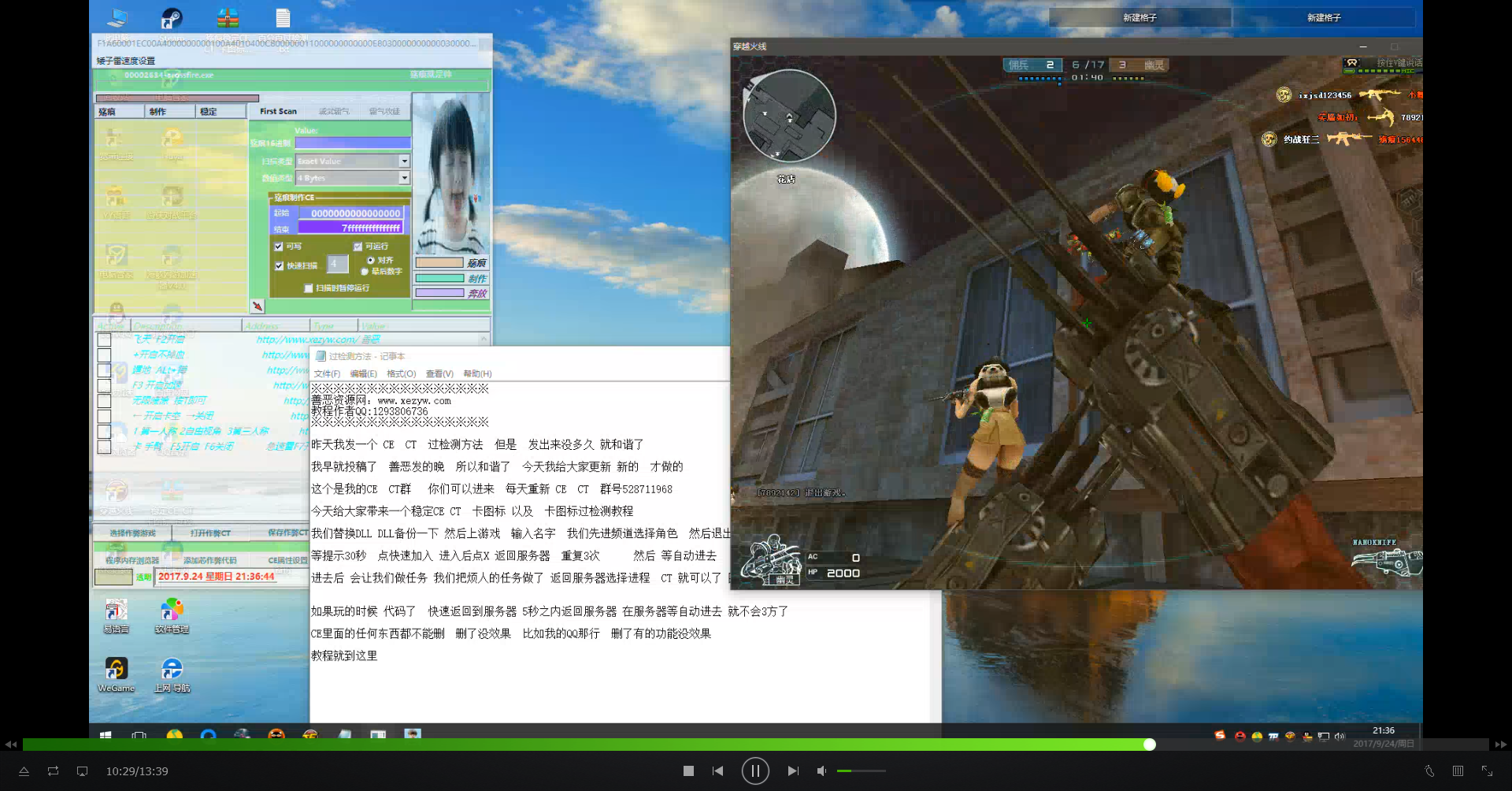Open the 4 Bytes value type dropdown

pos(404,178)
